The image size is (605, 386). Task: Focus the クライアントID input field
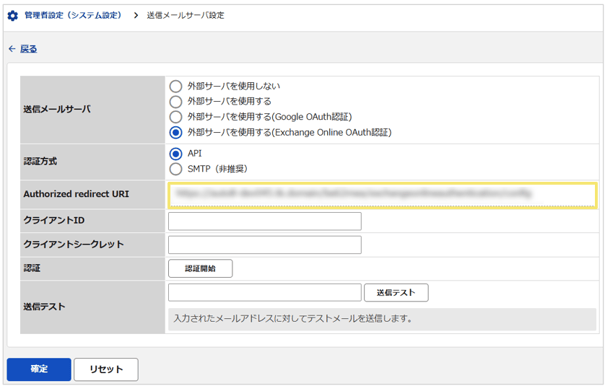coord(265,221)
